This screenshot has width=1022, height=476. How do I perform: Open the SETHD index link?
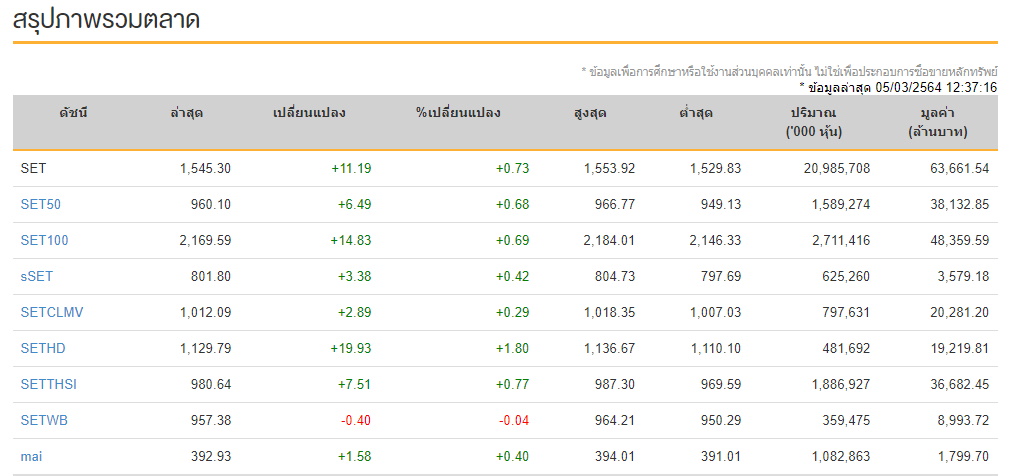[43, 349]
